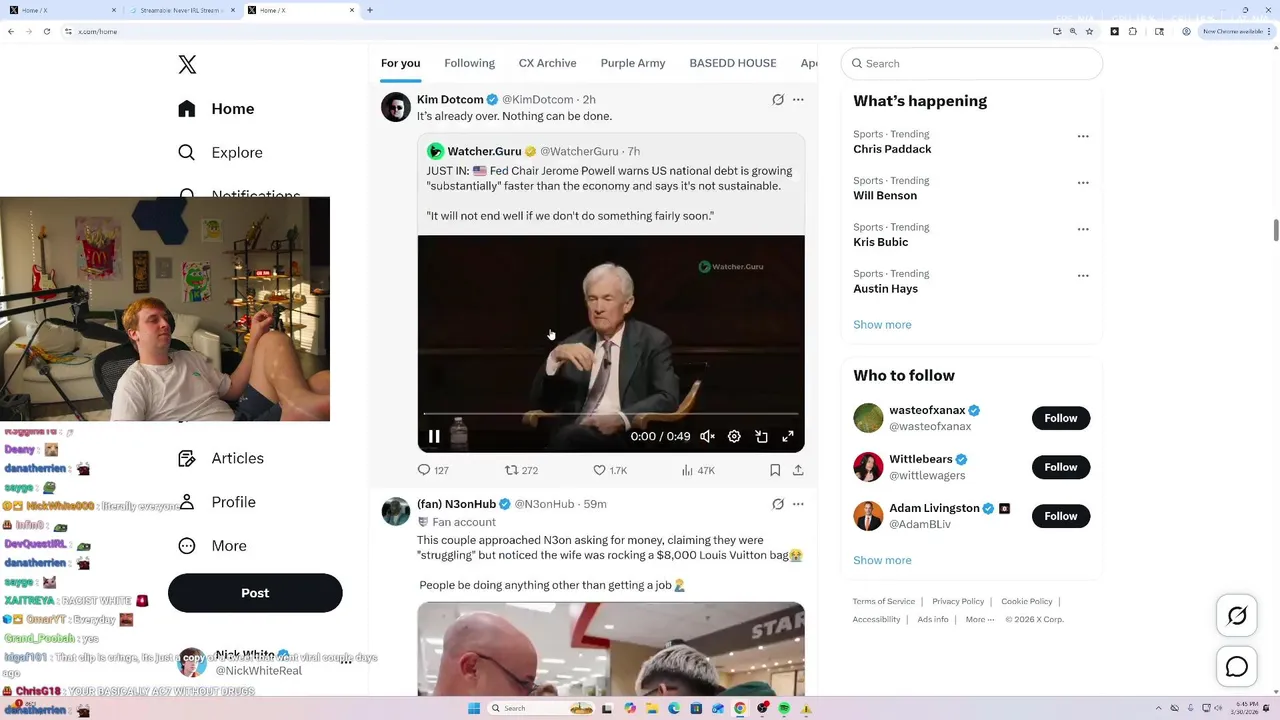
Task: Open quoted Watcher.Guru account name
Action: [x=484, y=151]
